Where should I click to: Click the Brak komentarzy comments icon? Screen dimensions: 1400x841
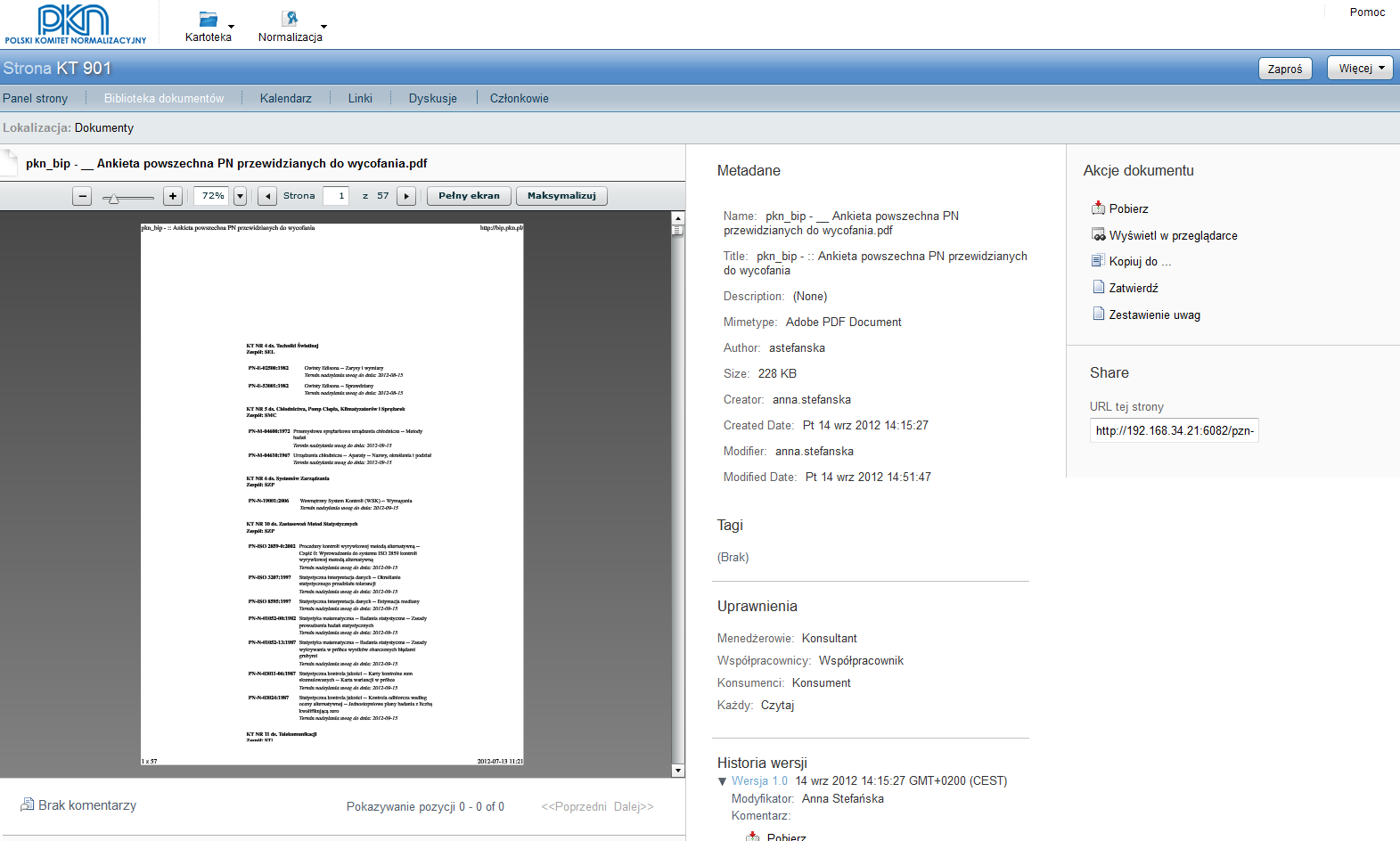coord(28,804)
